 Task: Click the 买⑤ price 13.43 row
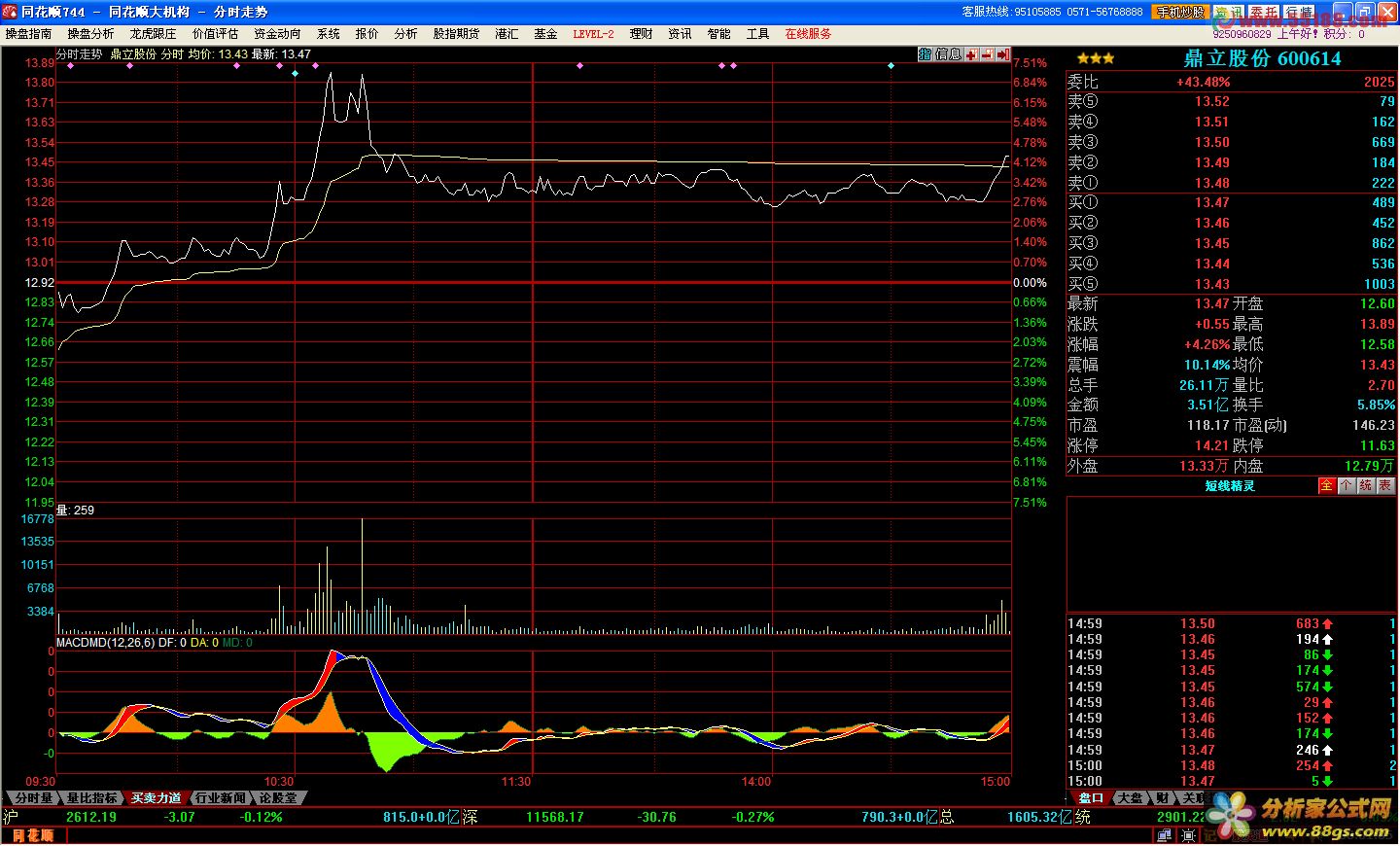(1232, 284)
